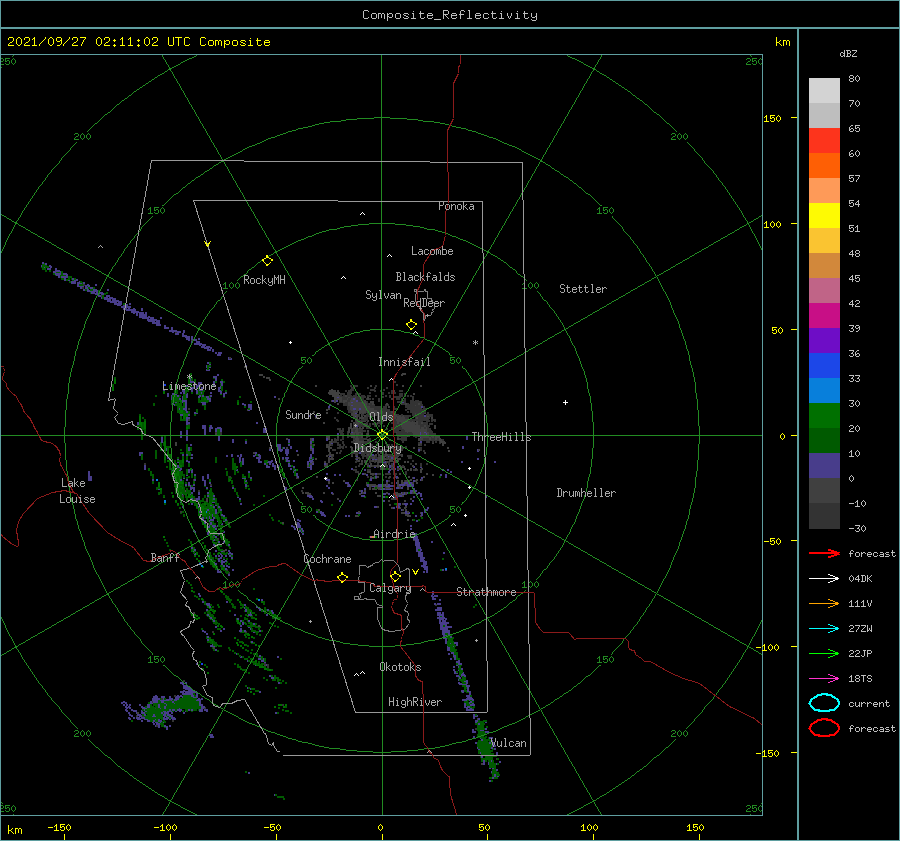Select the purple 36-39 dBZ swatch
The width and height of the screenshot is (900, 841).
point(824,341)
